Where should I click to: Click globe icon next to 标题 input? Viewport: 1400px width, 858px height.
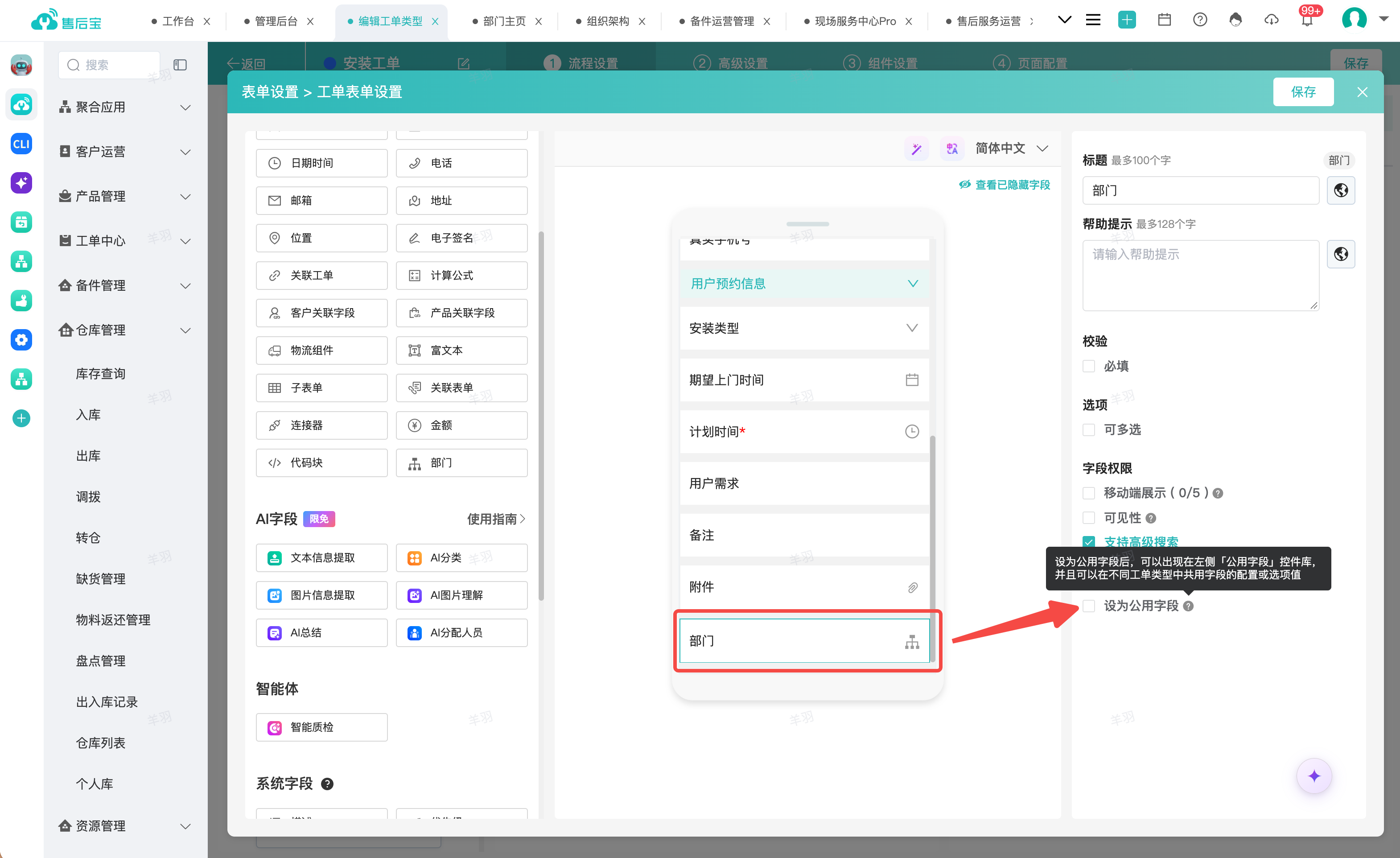(1341, 190)
